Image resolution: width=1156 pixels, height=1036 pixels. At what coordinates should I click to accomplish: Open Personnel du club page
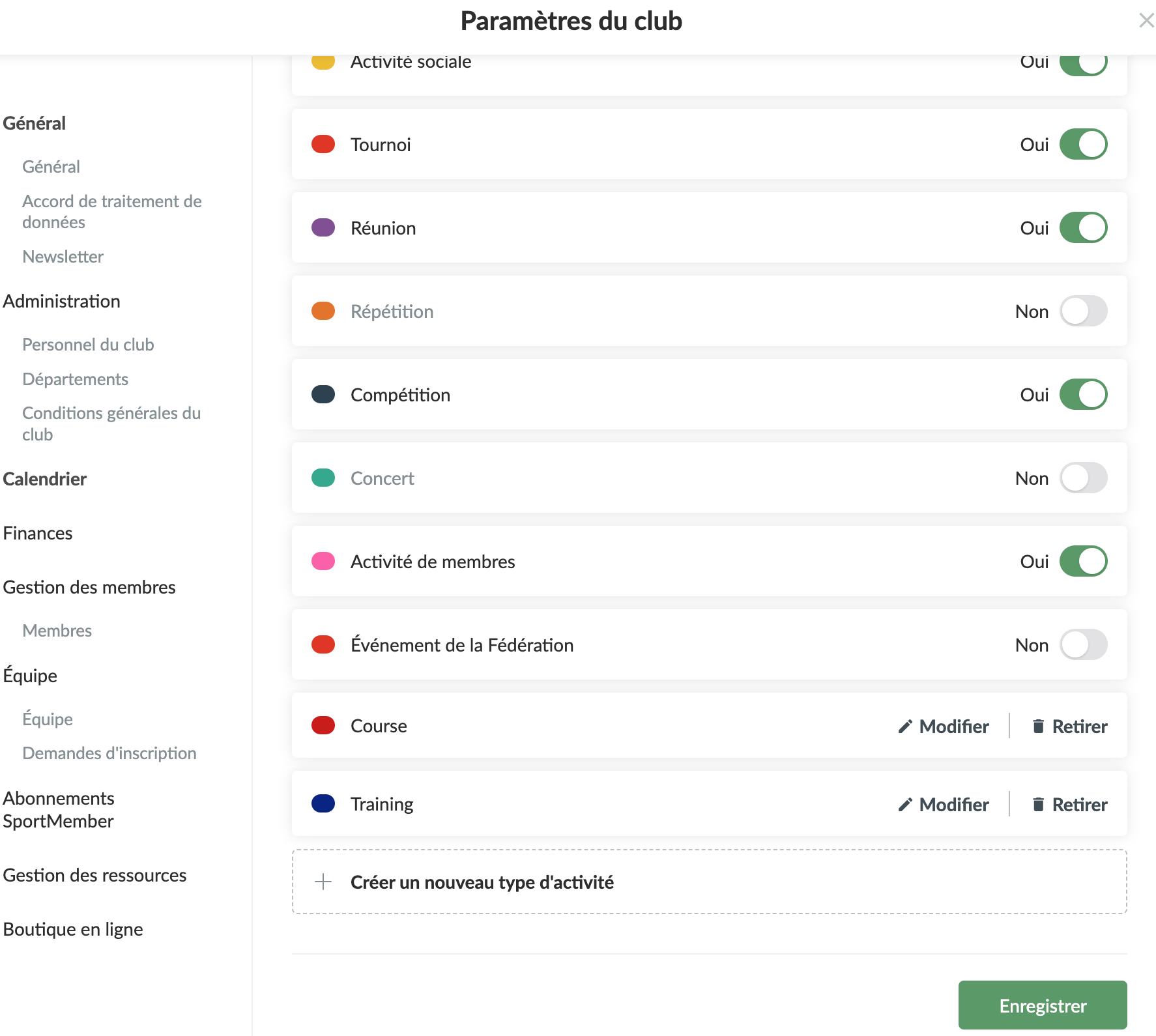88,345
